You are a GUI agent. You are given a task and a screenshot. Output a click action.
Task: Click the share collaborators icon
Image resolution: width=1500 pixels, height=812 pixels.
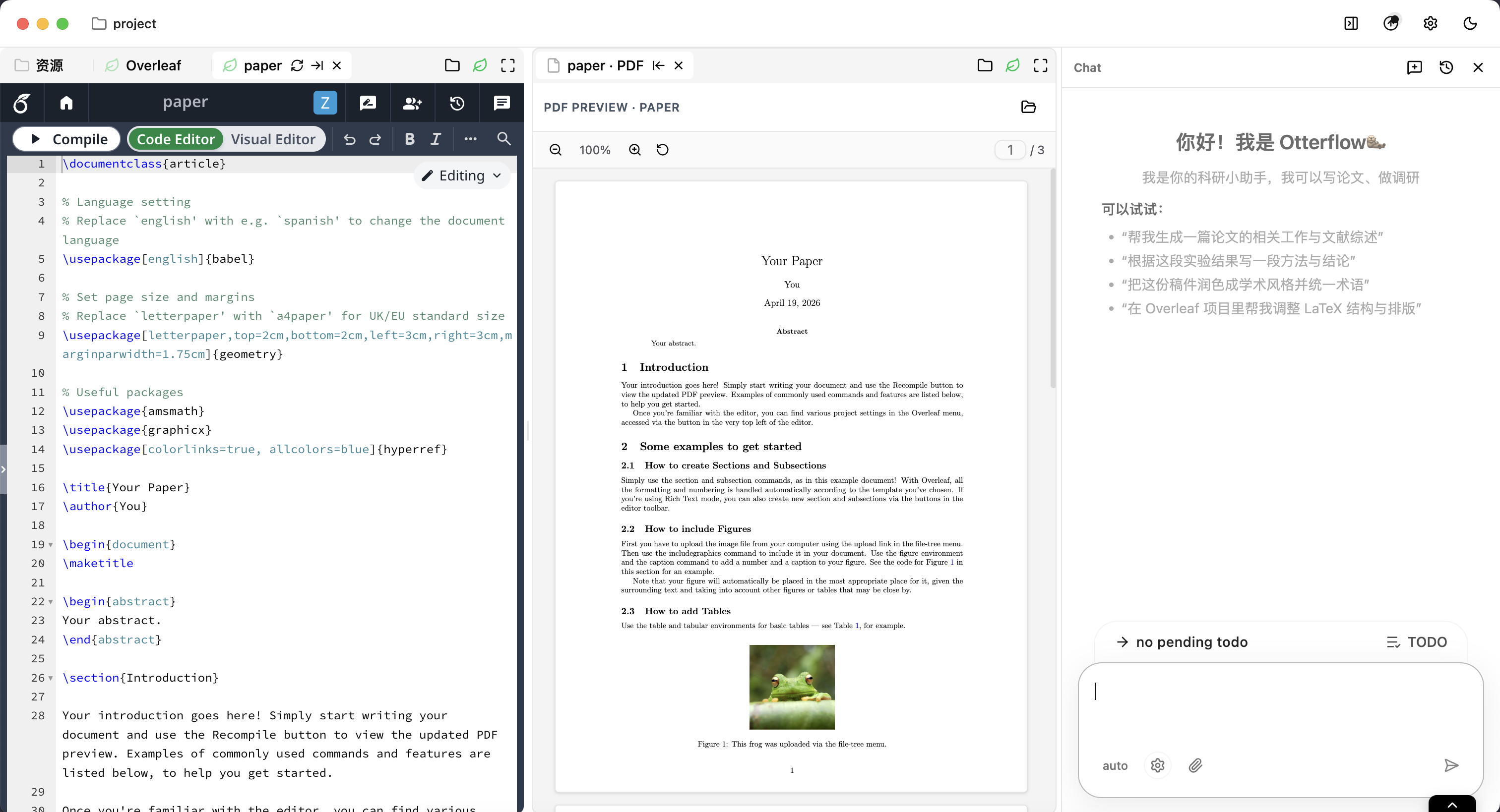point(412,103)
